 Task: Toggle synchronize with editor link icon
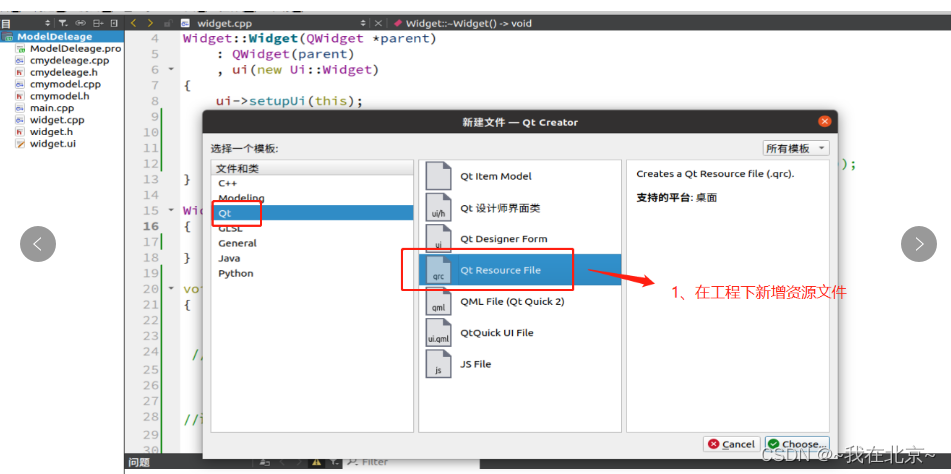(81, 23)
